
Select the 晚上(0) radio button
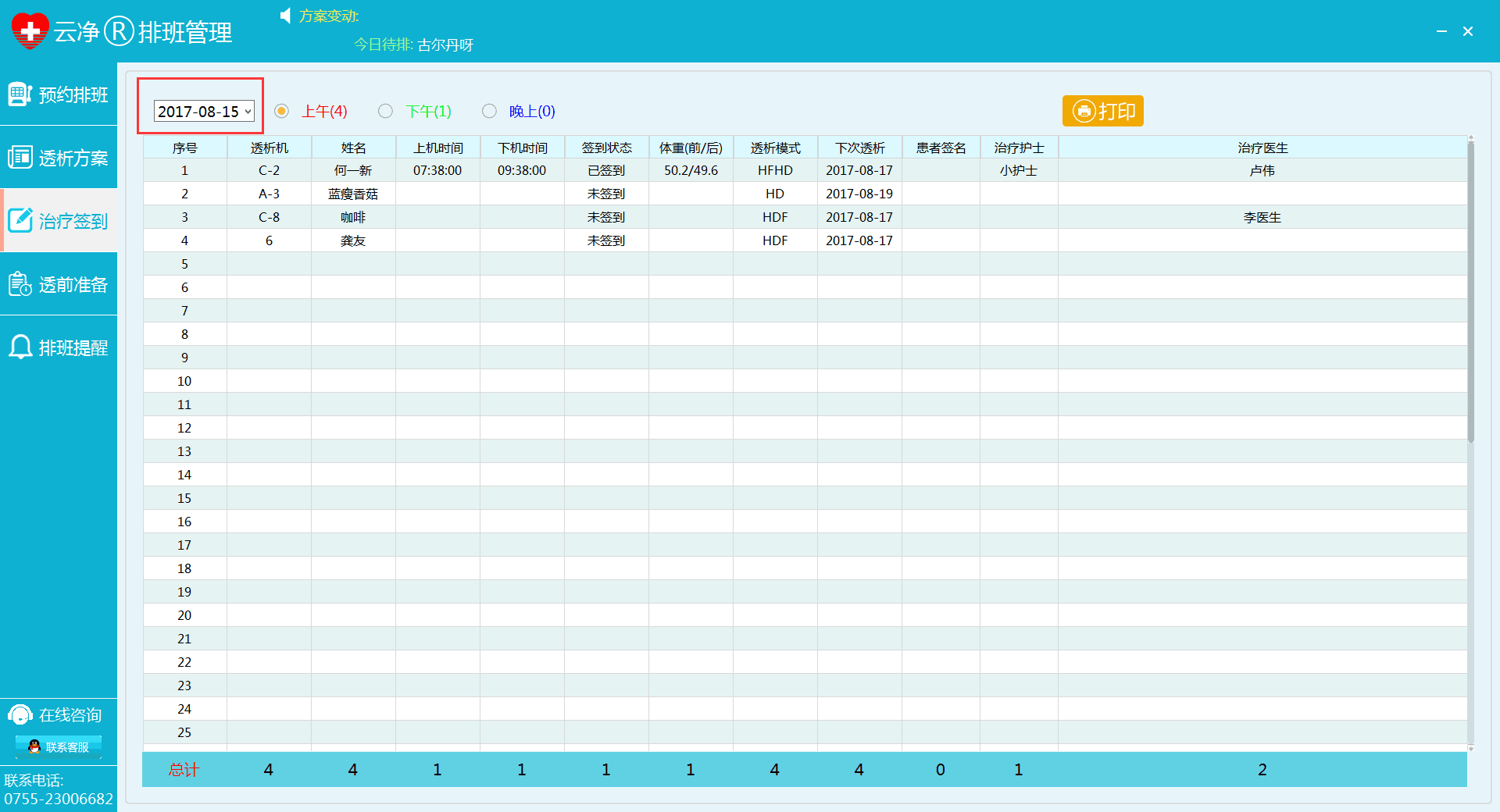[489, 111]
